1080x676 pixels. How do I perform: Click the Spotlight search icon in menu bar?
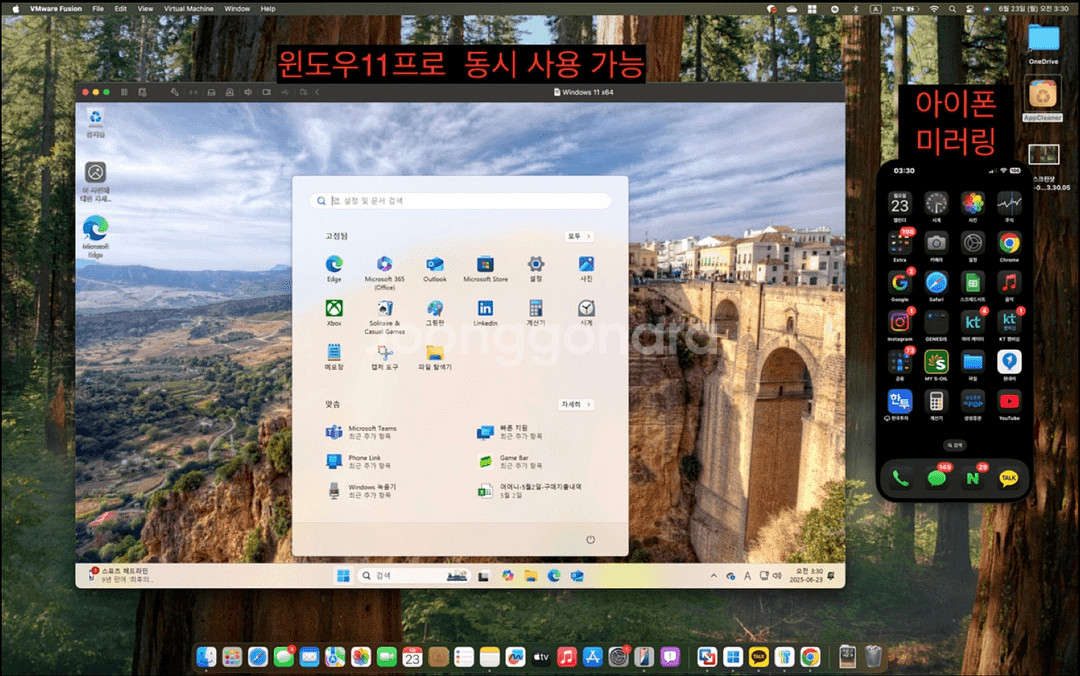click(952, 9)
